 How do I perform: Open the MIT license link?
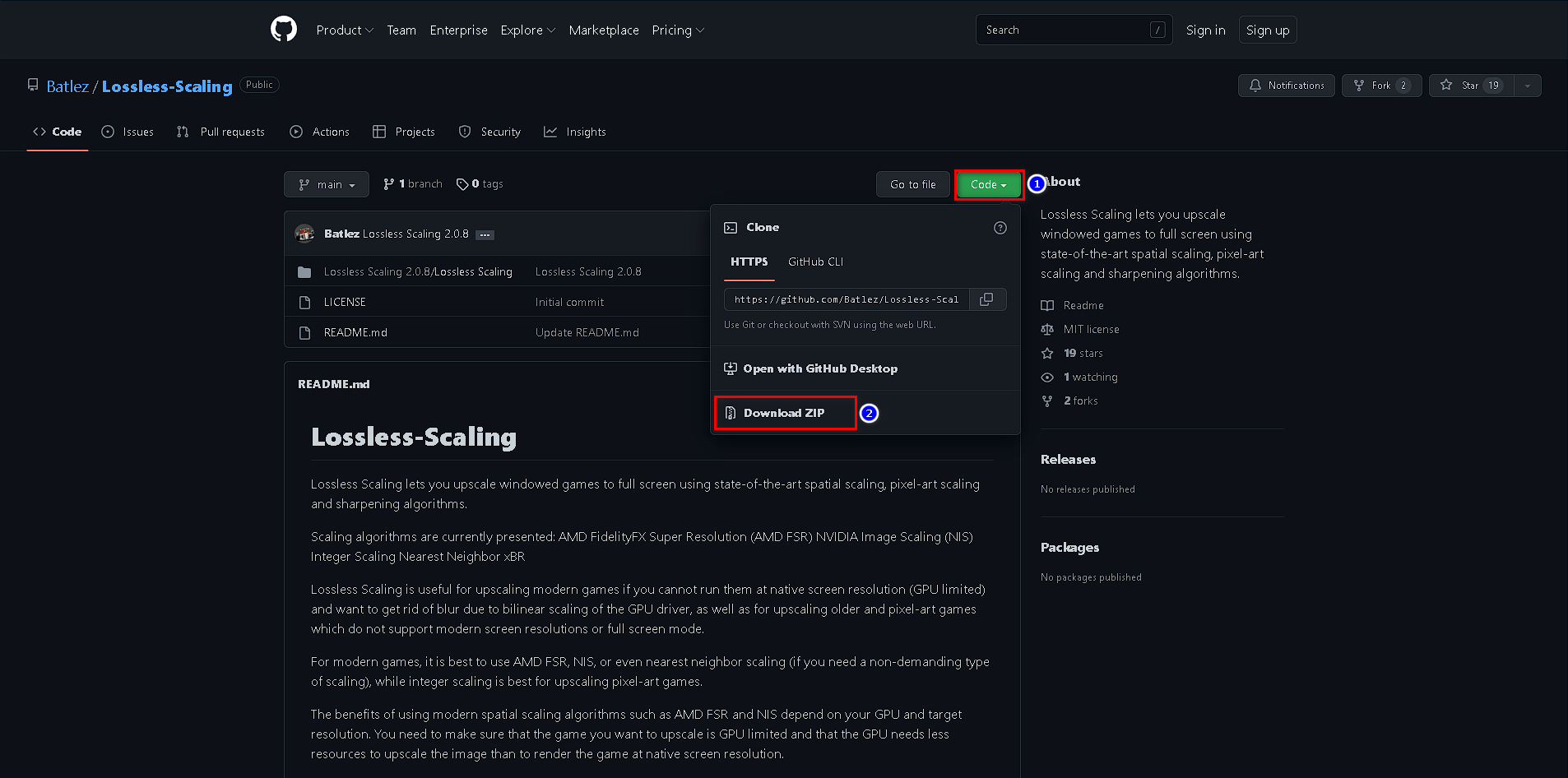pos(1080,329)
